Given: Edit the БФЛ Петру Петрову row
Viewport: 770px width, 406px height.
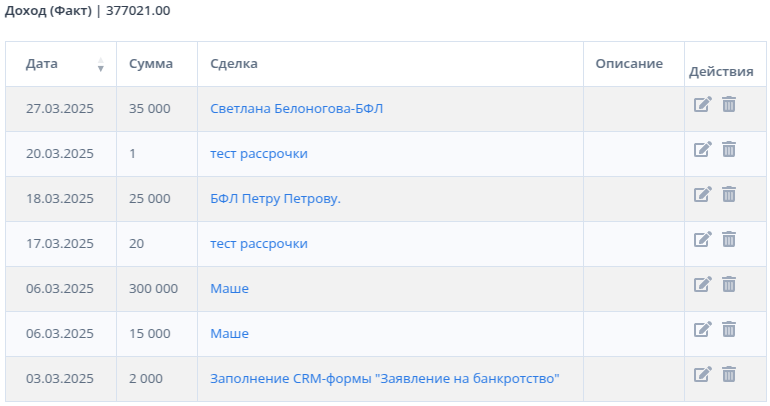Looking at the screenshot, I should [702, 194].
